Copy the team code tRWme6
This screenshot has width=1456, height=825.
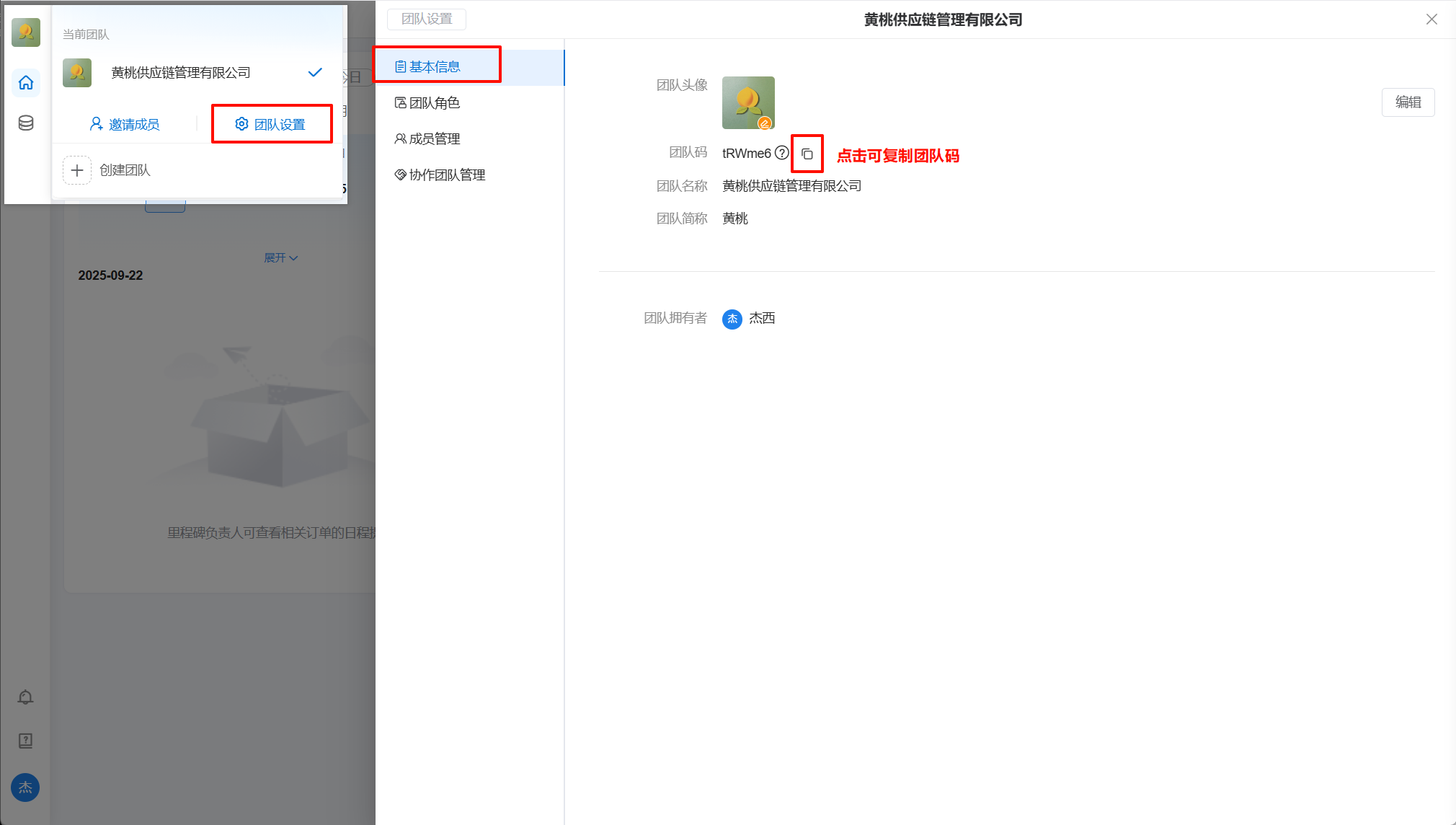click(807, 154)
